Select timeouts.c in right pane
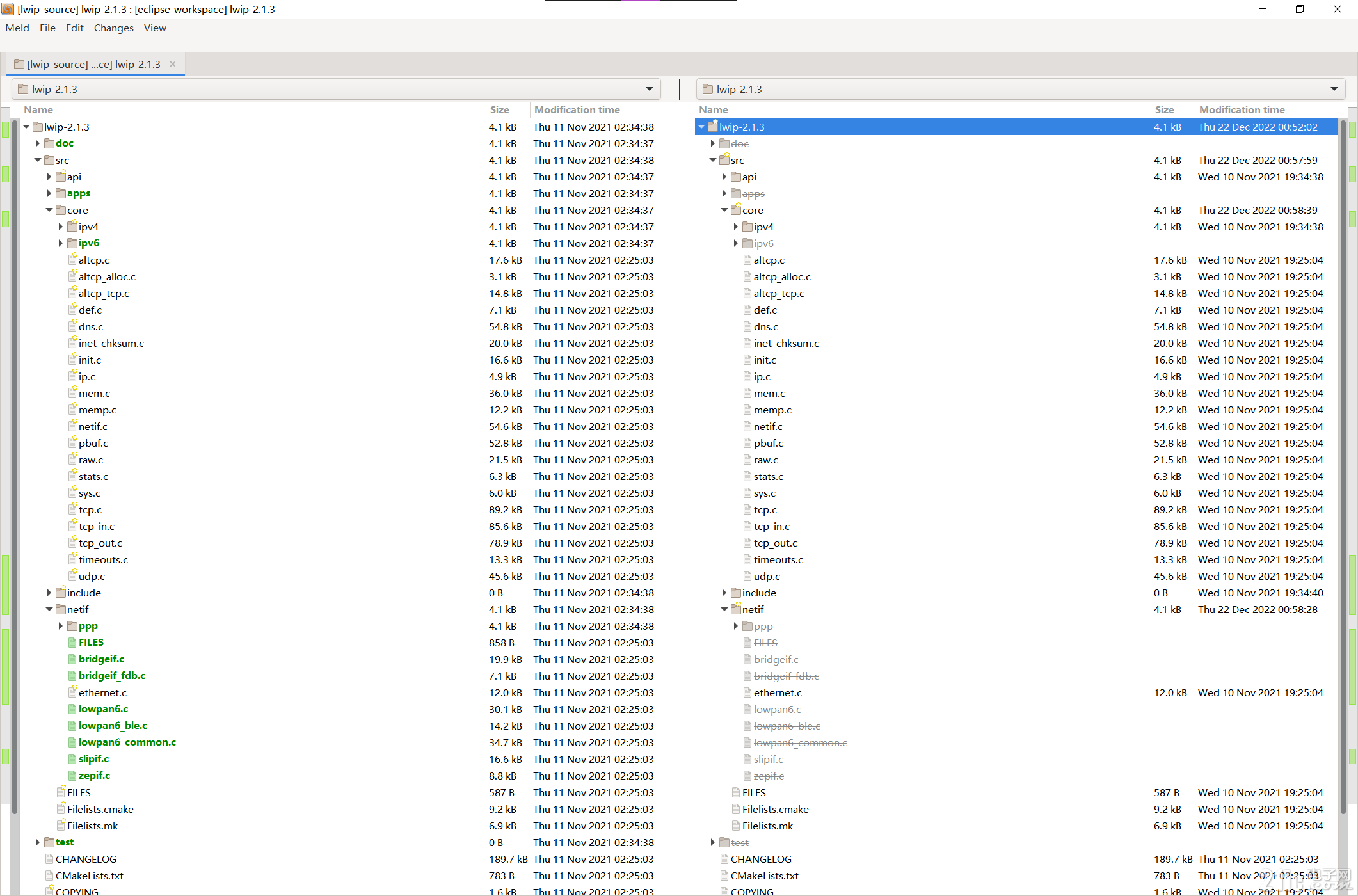This screenshot has width=1358, height=896. coord(778,559)
